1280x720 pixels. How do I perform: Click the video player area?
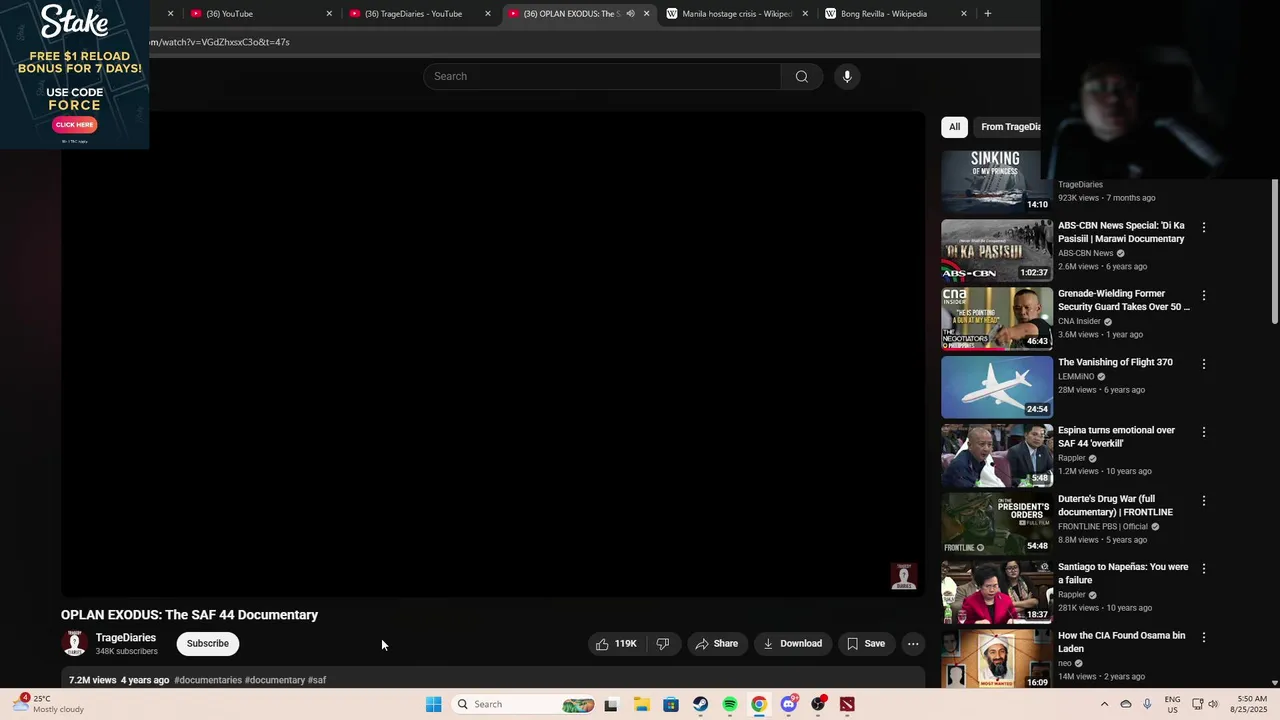click(x=493, y=354)
